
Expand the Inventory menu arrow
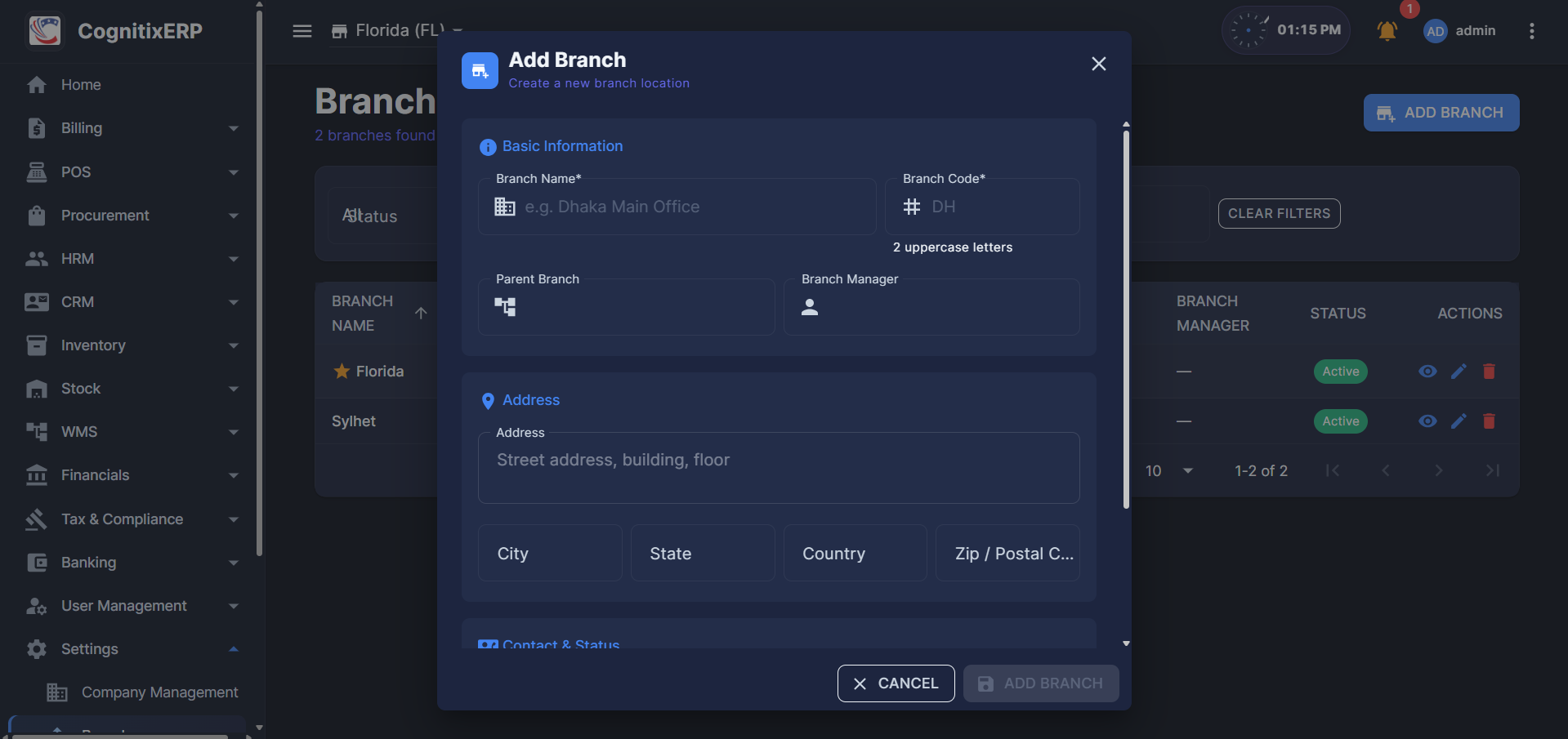234,345
